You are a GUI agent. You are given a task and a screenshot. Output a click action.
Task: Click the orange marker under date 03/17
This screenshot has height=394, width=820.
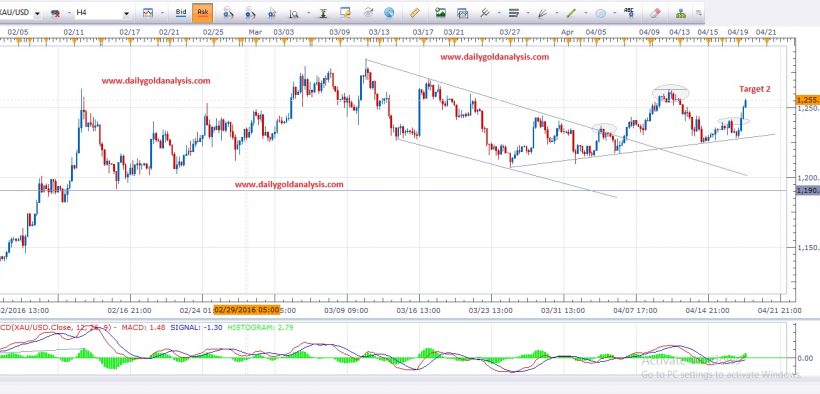click(424, 40)
